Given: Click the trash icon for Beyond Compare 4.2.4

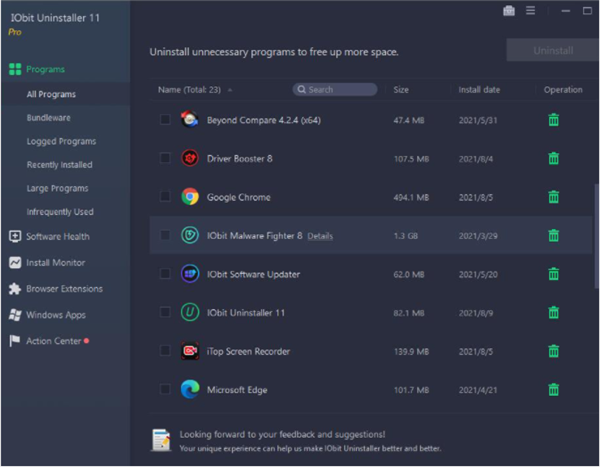Looking at the screenshot, I should (553, 120).
